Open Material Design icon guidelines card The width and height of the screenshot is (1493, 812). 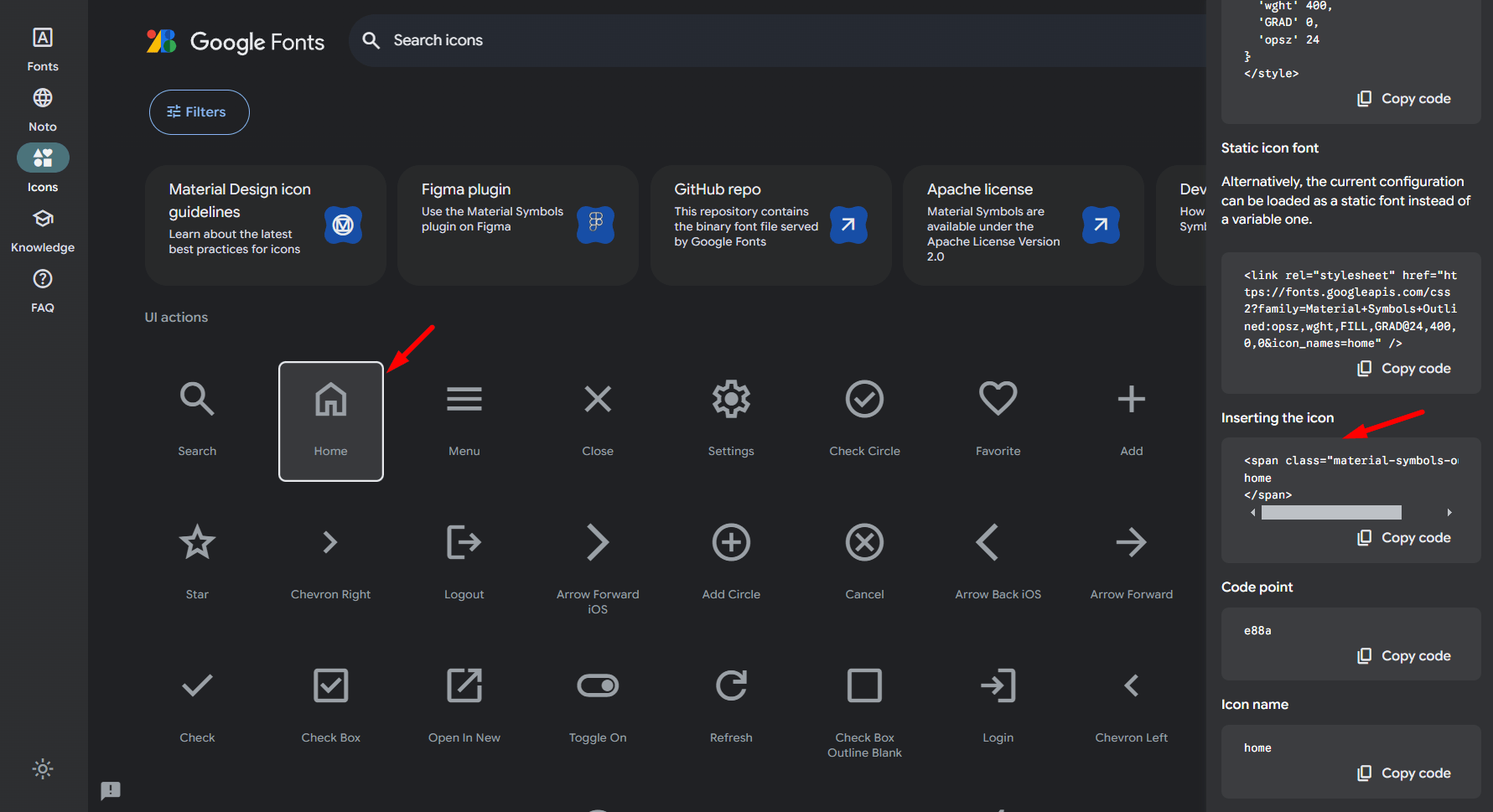[265, 225]
